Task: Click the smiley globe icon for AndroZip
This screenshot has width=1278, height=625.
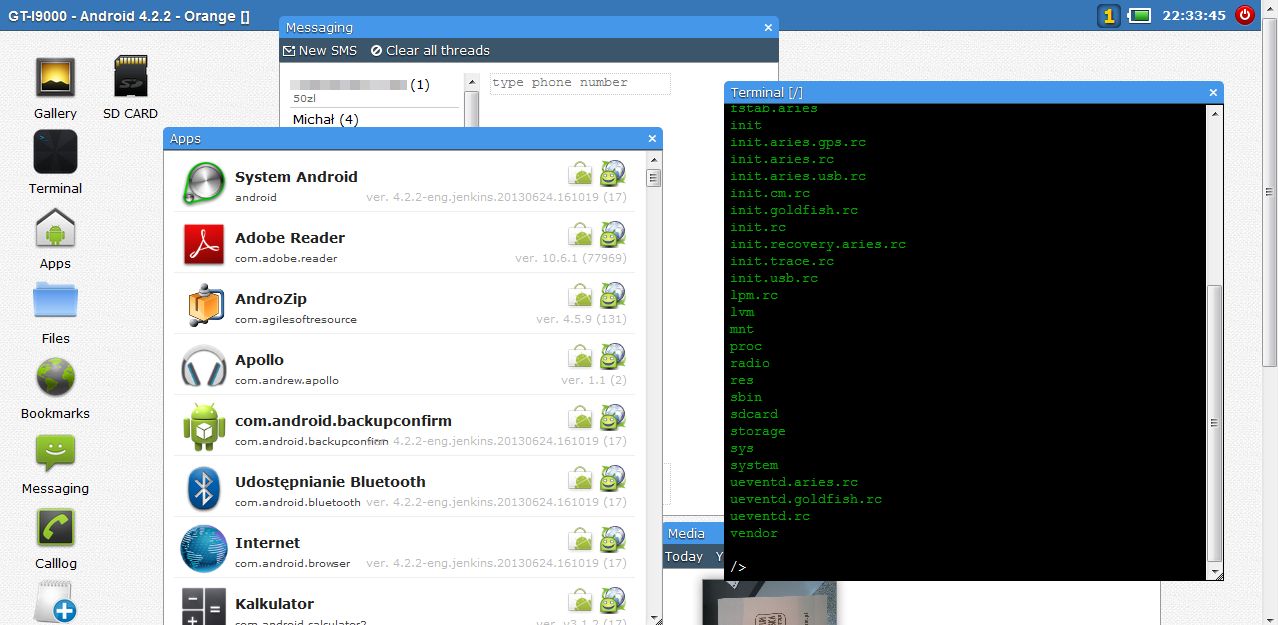Action: tap(613, 295)
